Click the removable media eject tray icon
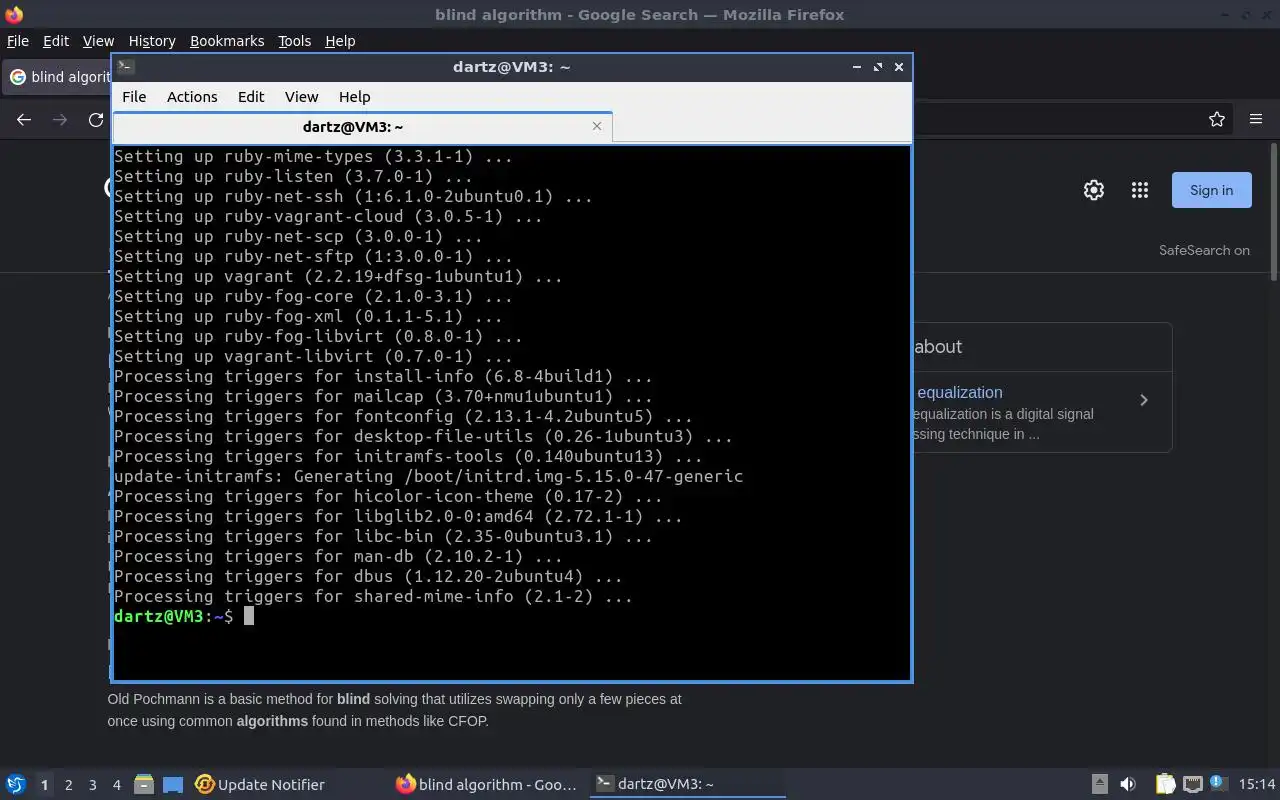The width and height of the screenshot is (1280, 800). pyautogui.click(x=1099, y=784)
